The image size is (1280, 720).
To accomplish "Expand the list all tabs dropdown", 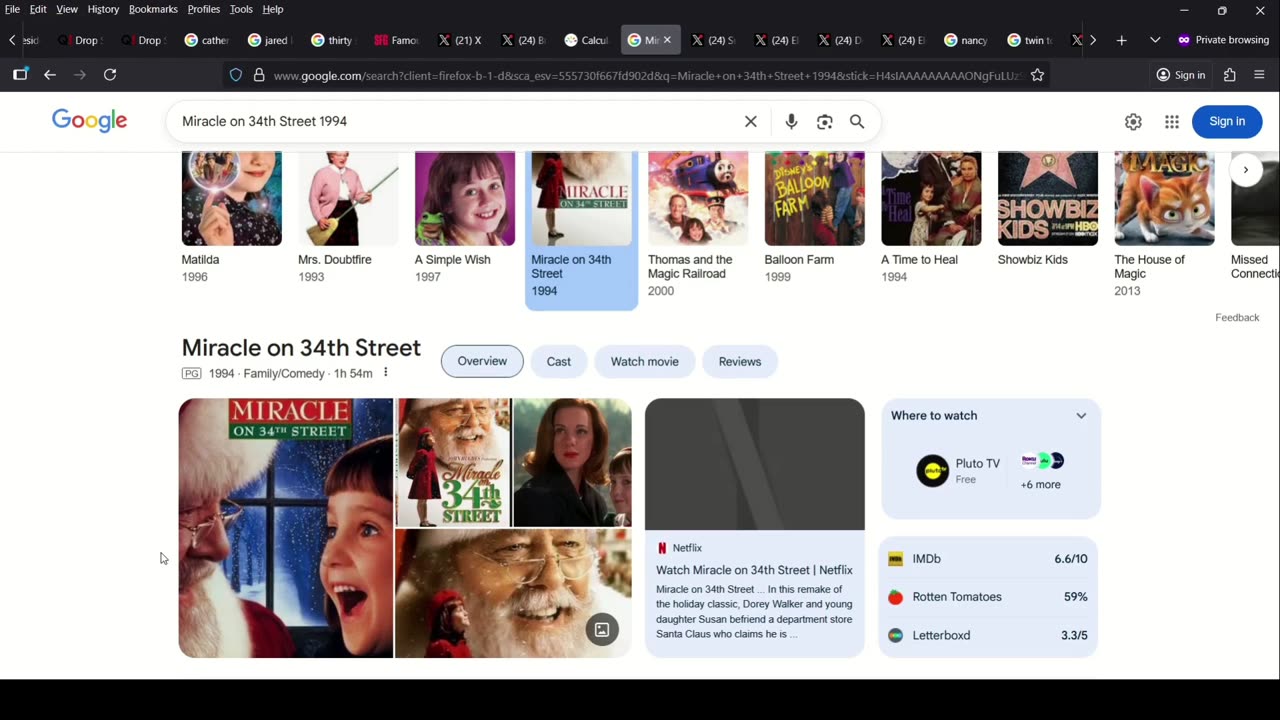I will coord(1155,40).
